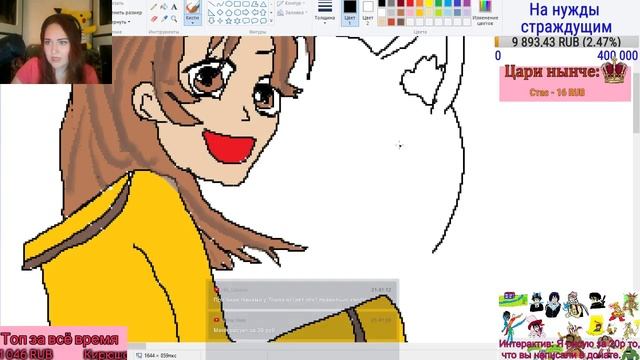Choose the rounded rectangle shape
Image resolution: width=640 pixels, height=360 pixels.
pos(246,4)
